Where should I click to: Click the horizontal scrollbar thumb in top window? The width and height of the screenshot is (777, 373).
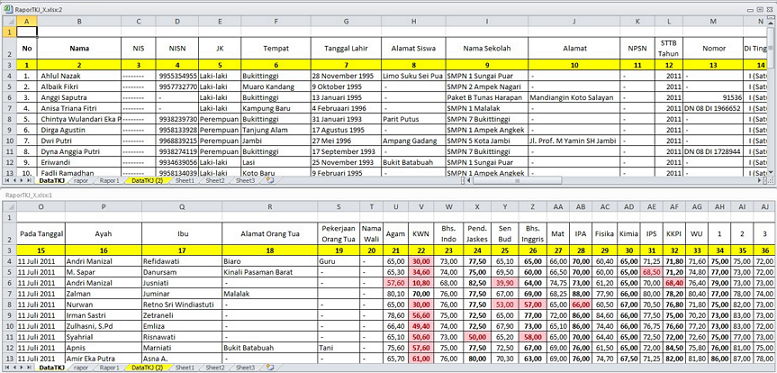pyautogui.click(x=517, y=181)
